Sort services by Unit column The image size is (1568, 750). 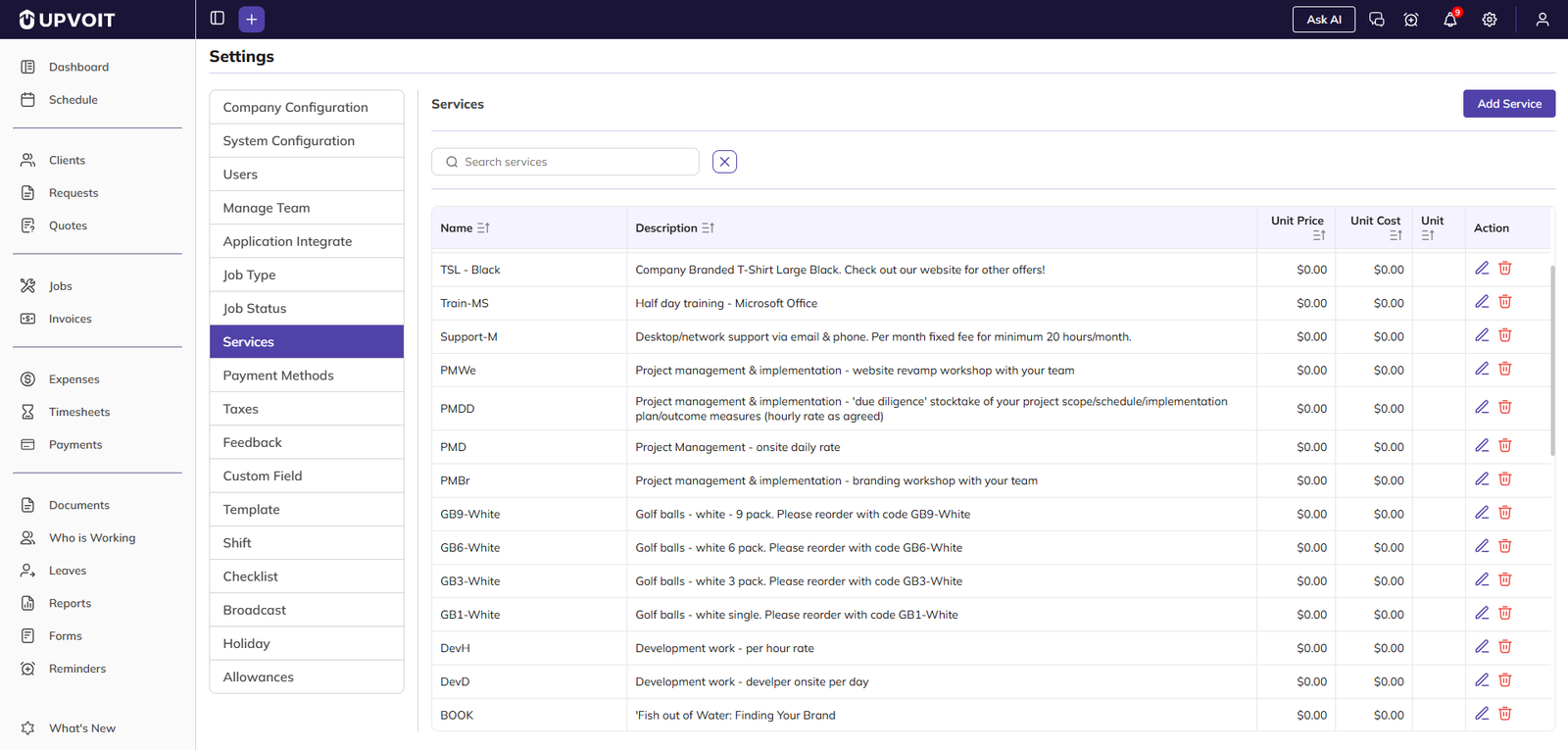click(x=1428, y=235)
